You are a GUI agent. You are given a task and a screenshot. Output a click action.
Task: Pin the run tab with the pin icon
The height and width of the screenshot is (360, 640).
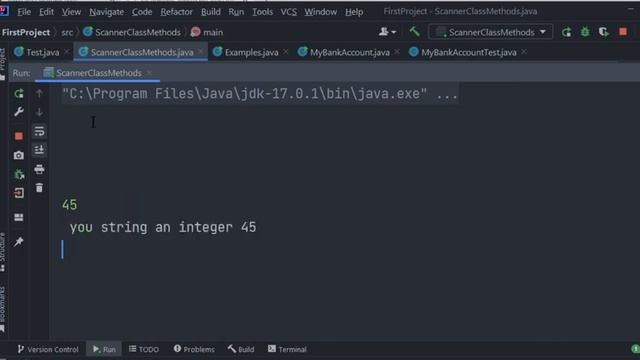pos(19,242)
